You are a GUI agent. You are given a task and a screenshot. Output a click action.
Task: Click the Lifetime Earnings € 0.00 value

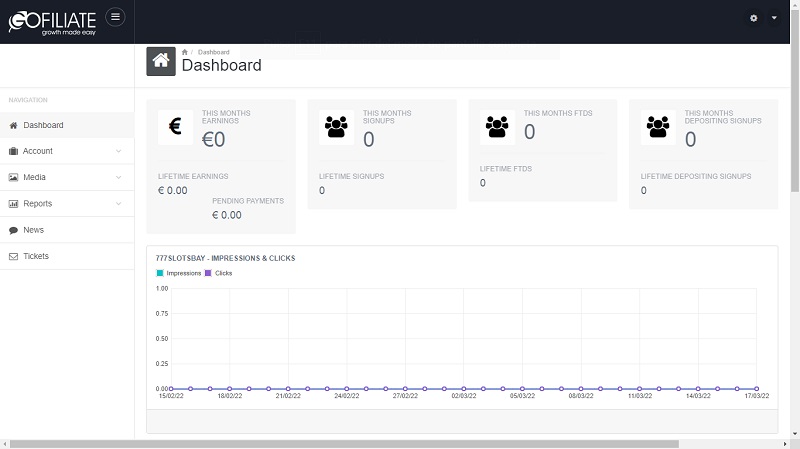172,190
